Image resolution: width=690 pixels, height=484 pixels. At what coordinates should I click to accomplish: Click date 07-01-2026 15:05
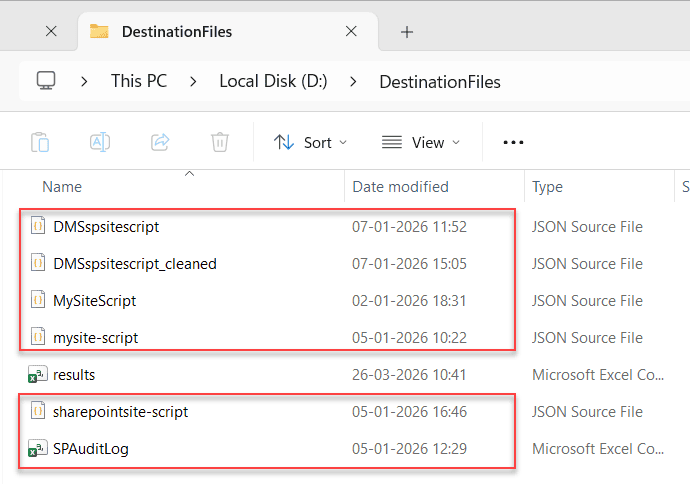point(409,264)
